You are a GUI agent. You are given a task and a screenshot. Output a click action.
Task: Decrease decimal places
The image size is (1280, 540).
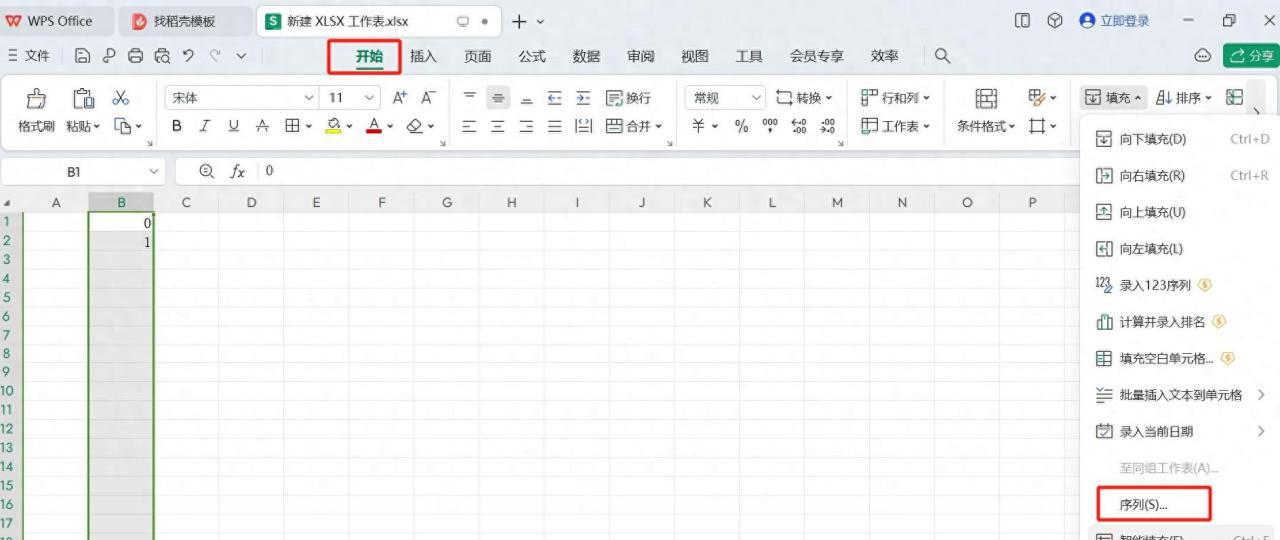pyautogui.click(x=828, y=126)
